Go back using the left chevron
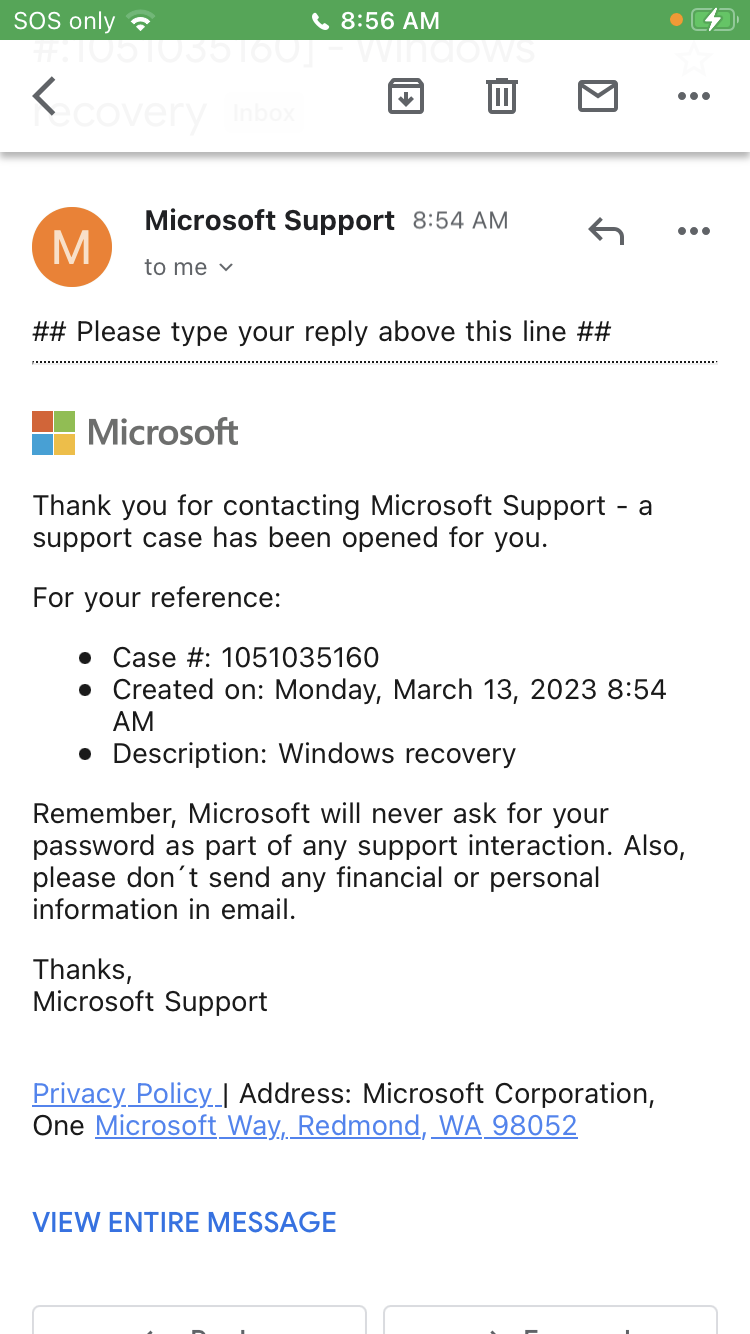This screenshot has width=750, height=1334. [45, 96]
